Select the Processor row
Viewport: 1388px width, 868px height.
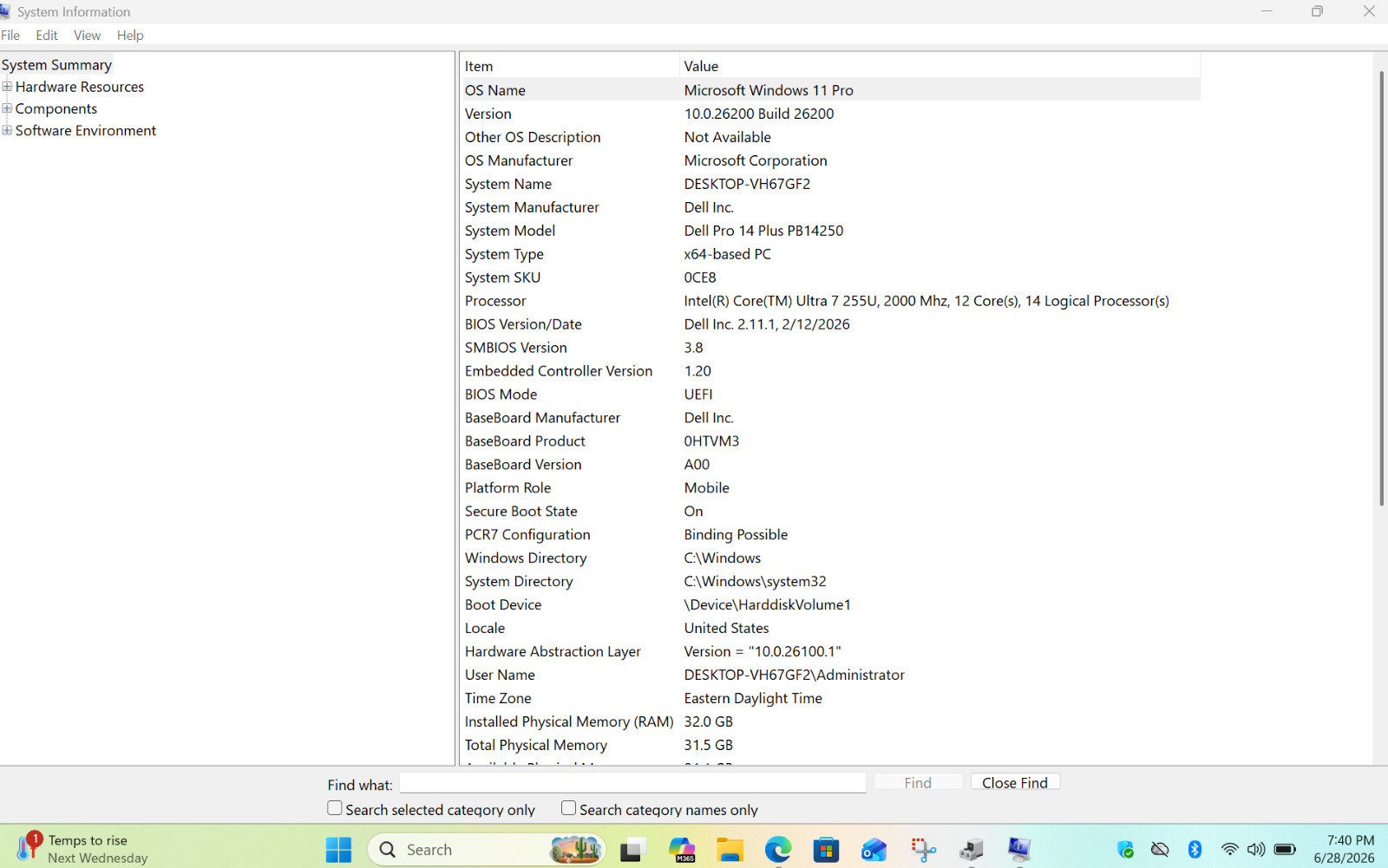pos(831,301)
